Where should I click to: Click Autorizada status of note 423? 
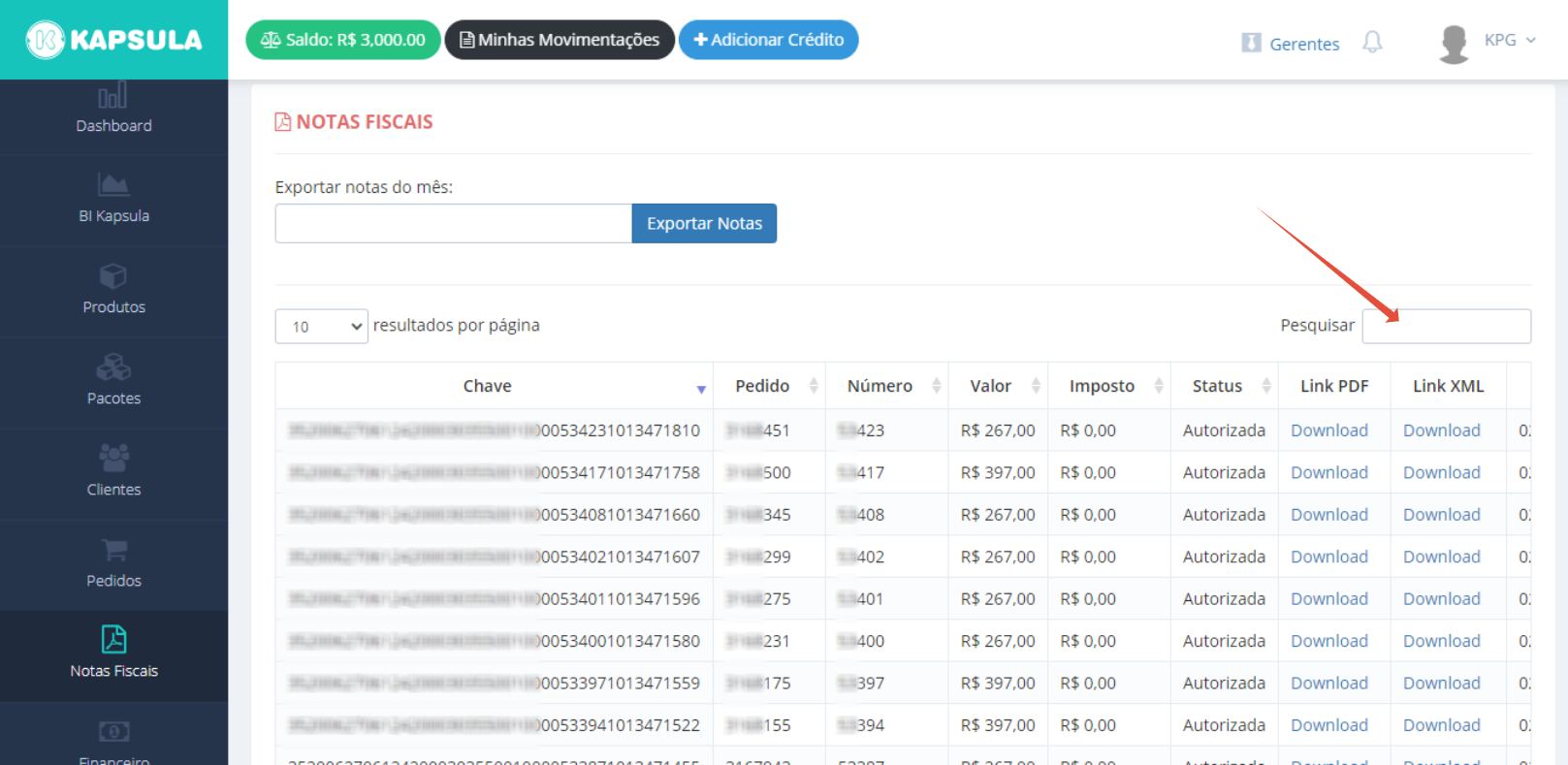(1224, 430)
